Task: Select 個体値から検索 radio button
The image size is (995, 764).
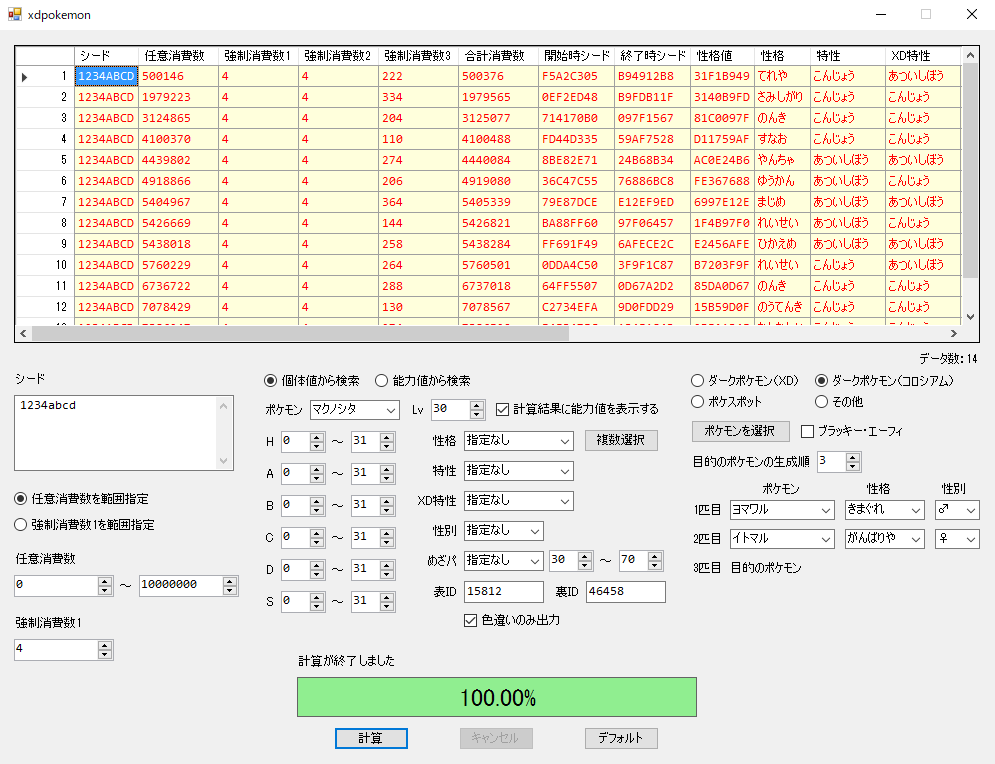Action: [x=312, y=381]
